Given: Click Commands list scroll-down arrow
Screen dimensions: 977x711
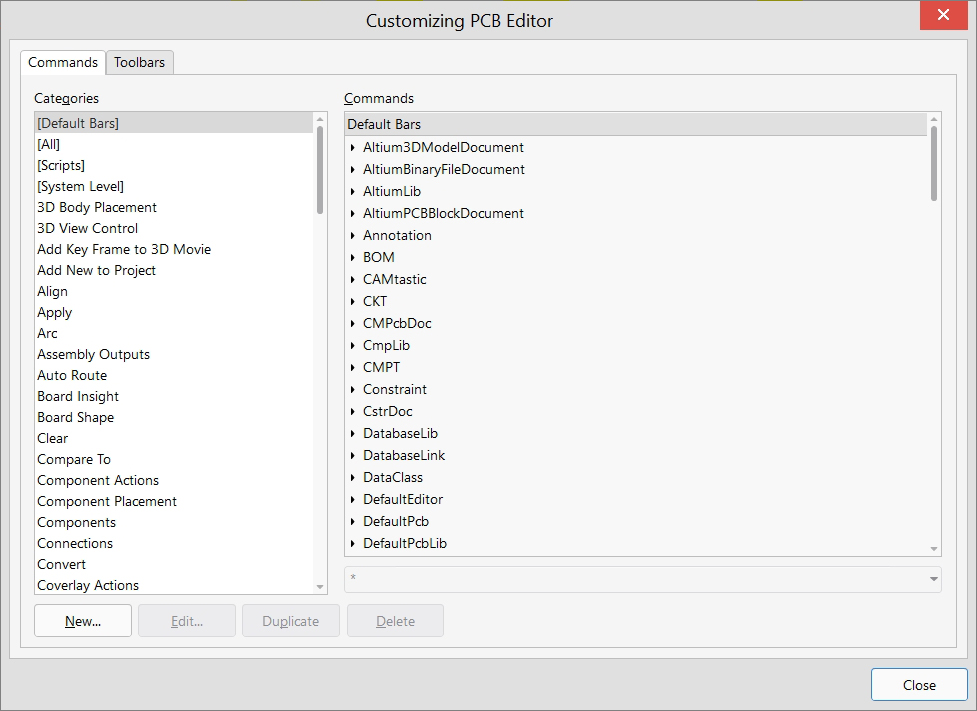Looking at the screenshot, I should [933, 549].
